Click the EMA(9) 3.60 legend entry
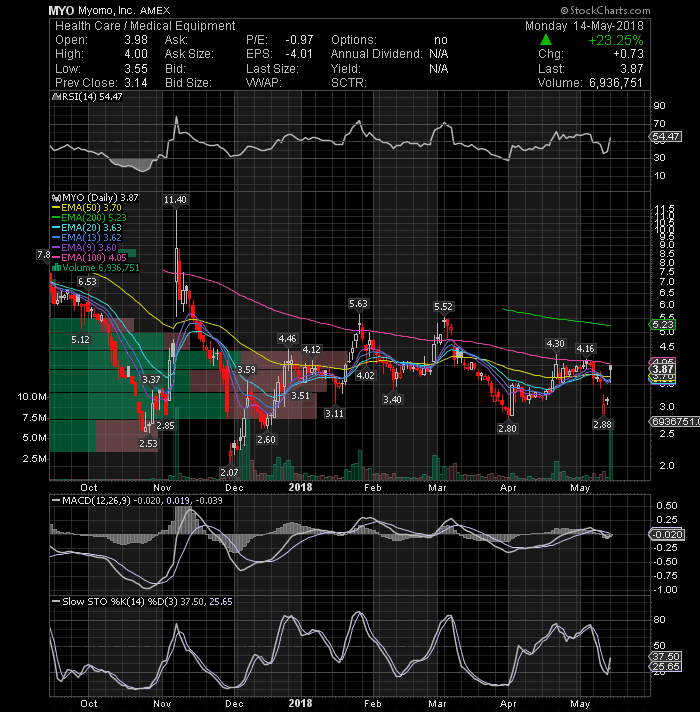This screenshot has width=700, height=712. tap(84, 248)
